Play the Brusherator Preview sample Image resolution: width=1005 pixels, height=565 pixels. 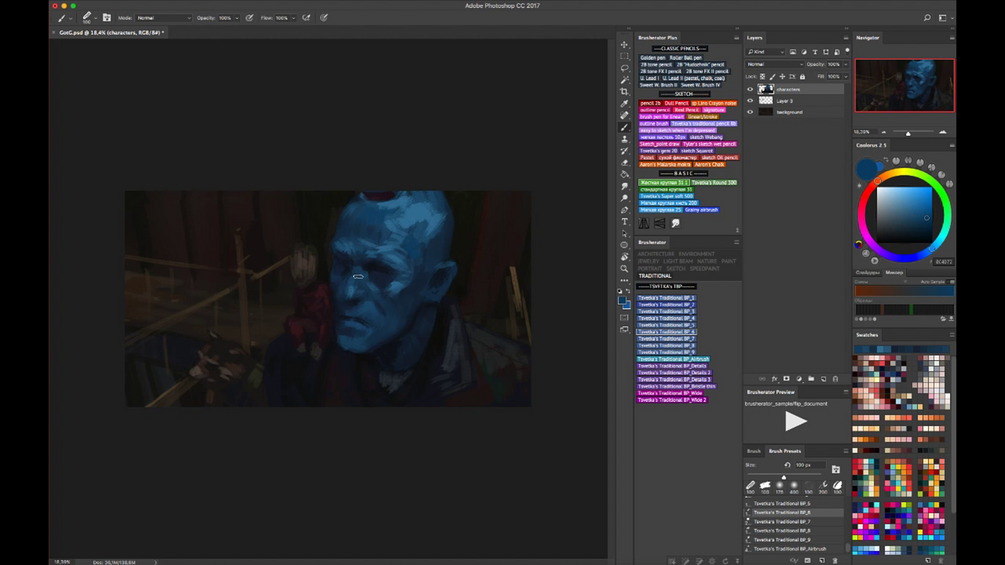794,421
